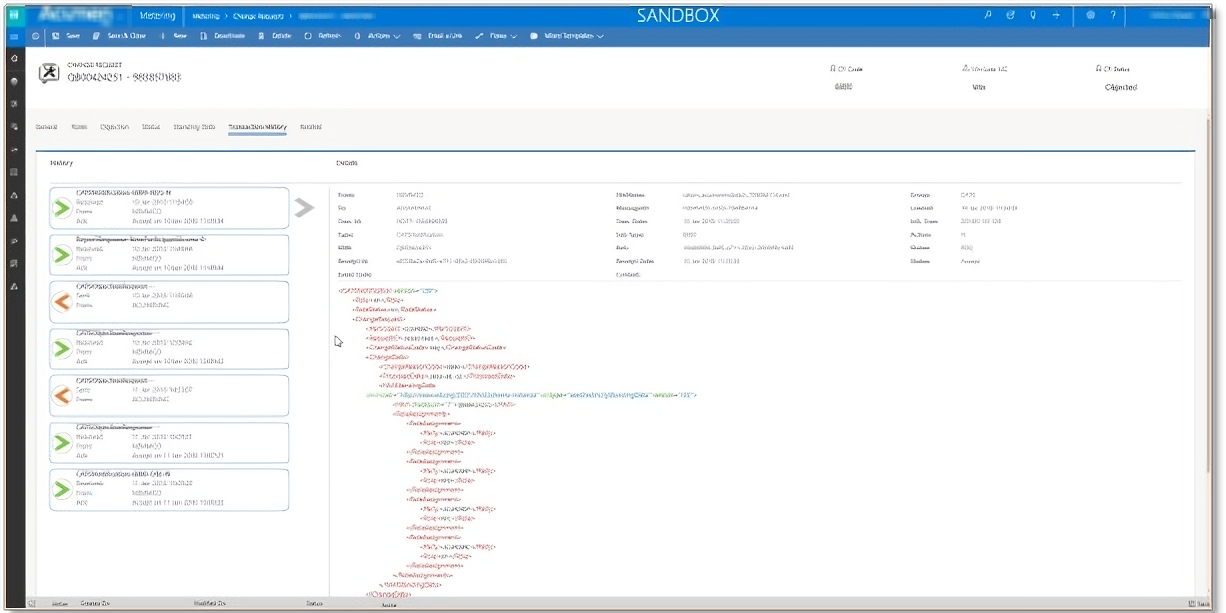
Task: Switch to the General tab
Action: point(46,127)
